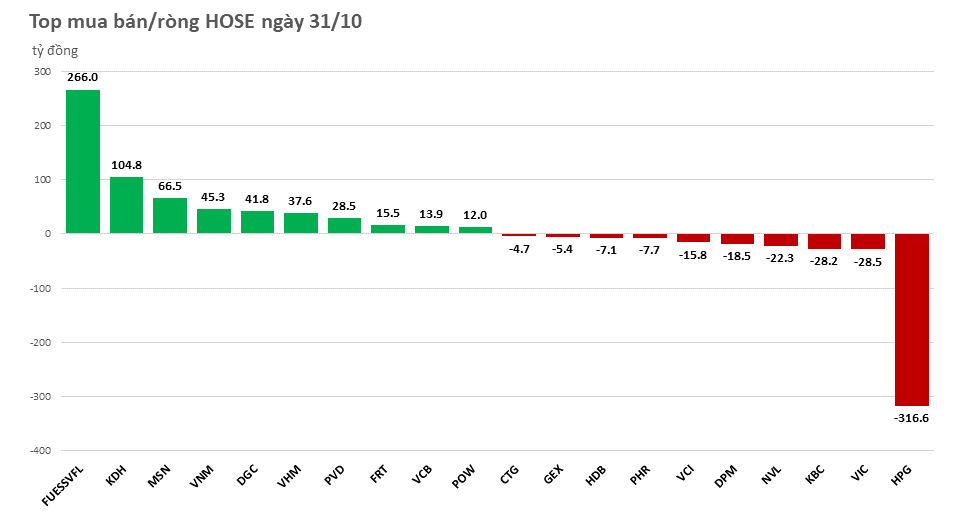The image size is (955, 511).
Task: Click the VHM green bar
Action: [300, 223]
